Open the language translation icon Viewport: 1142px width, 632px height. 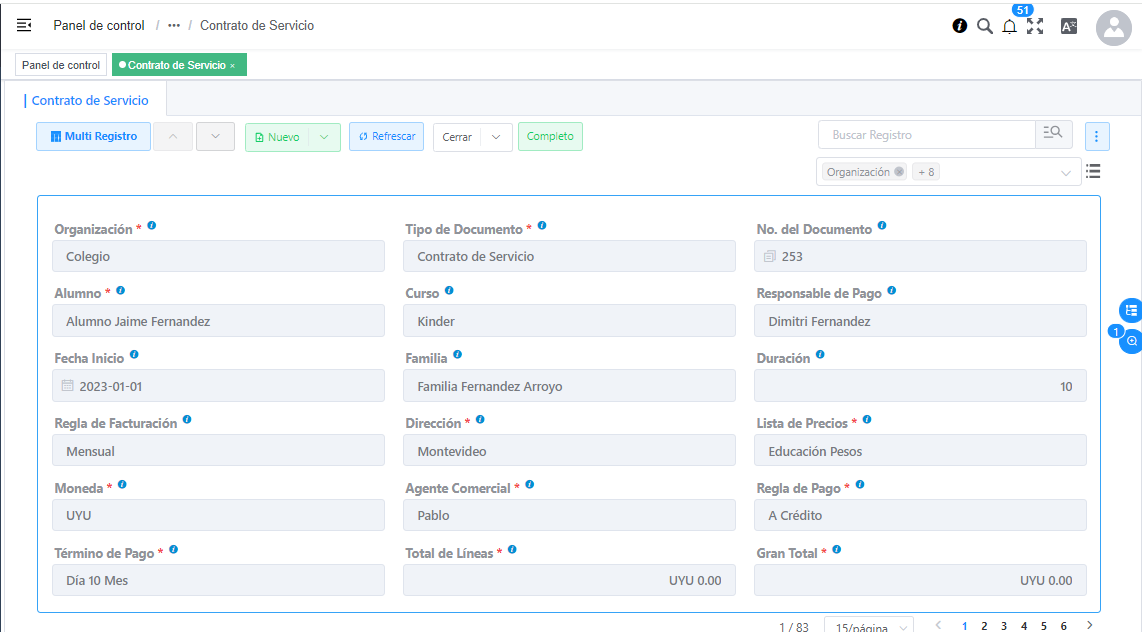(x=1069, y=27)
